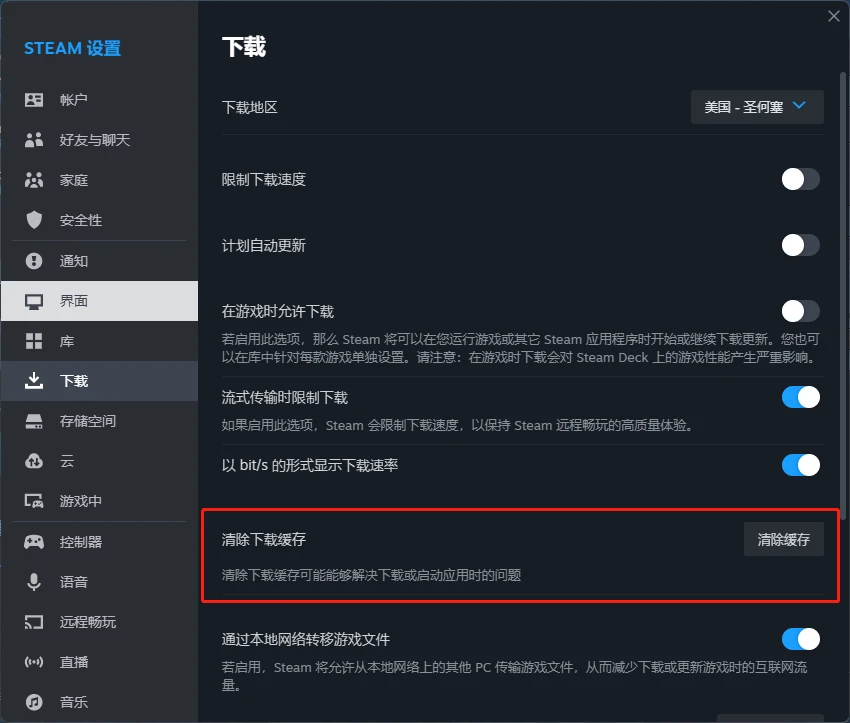Click the 下载 page heading

(x=244, y=47)
